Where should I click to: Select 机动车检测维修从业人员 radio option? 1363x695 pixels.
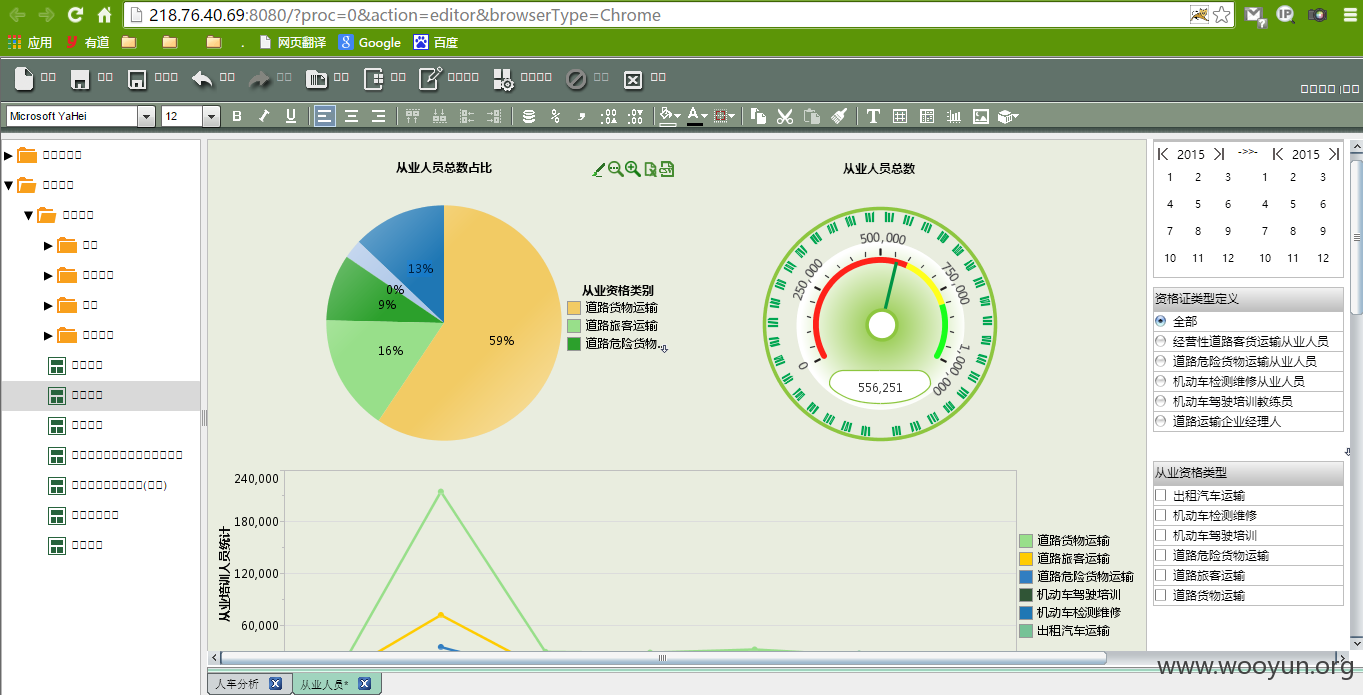click(x=1161, y=381)
